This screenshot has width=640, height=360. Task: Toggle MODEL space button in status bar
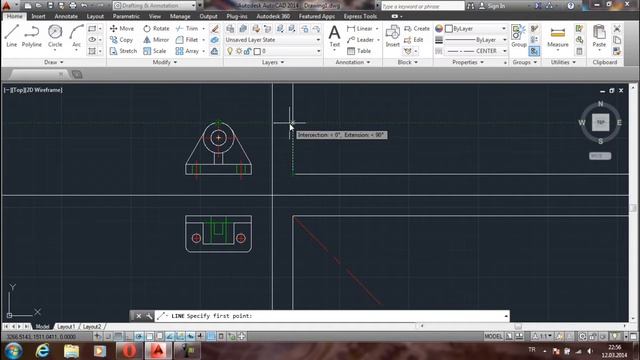click(x=493, y=336)
